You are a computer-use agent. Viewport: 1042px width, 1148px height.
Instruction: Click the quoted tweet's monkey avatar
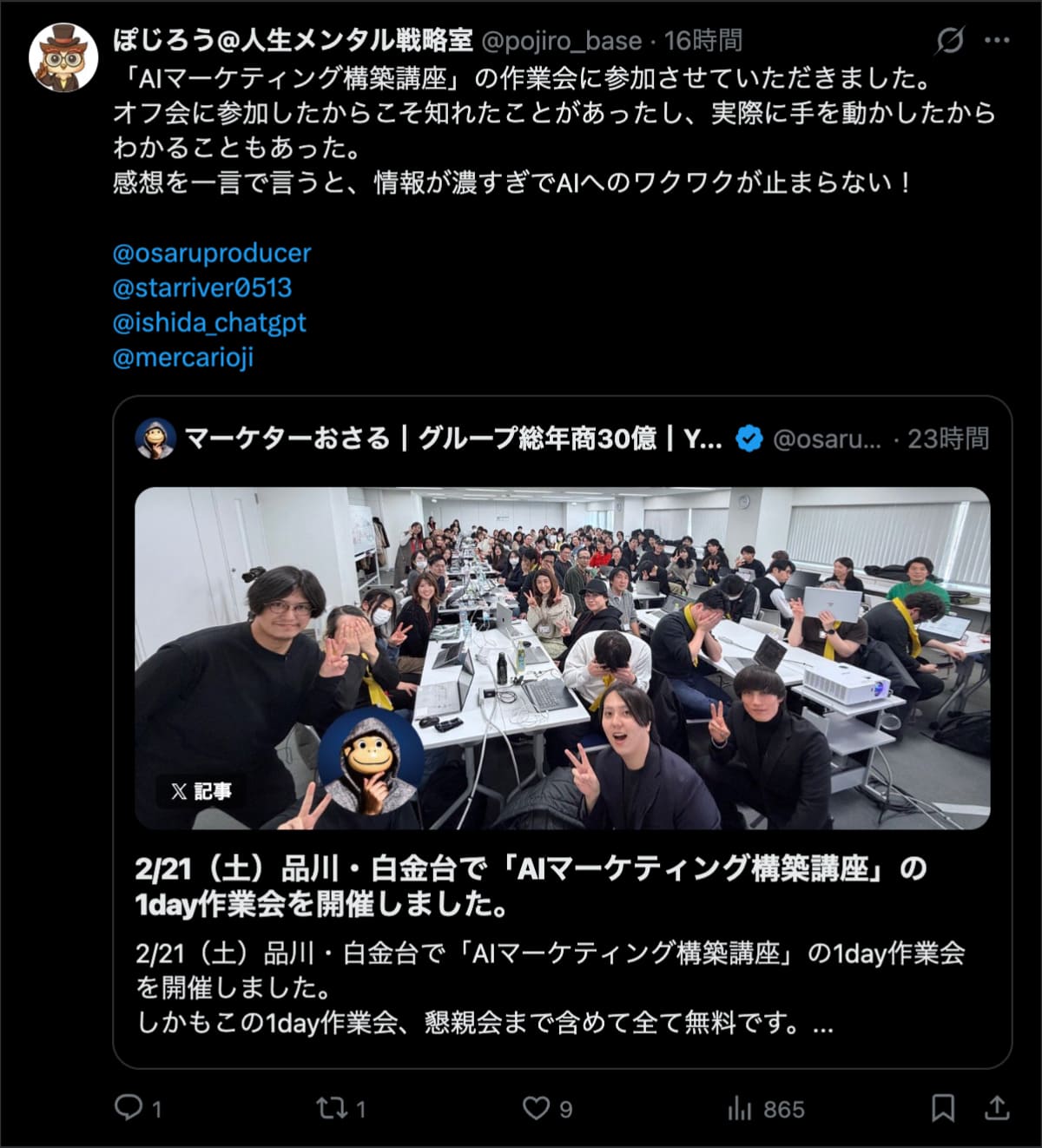point(155,439)
